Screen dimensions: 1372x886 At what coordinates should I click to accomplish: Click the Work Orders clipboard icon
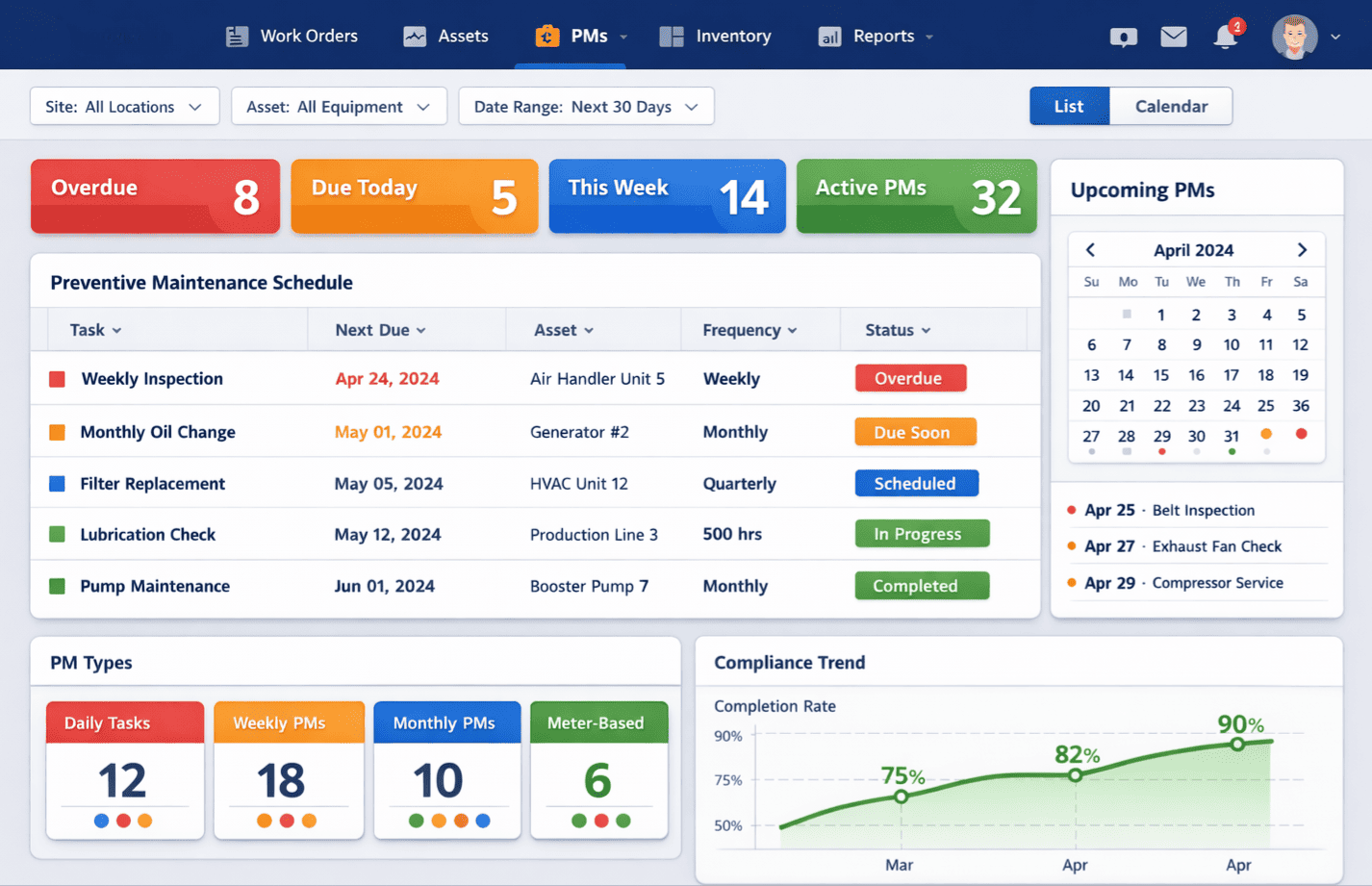point(237,37)
